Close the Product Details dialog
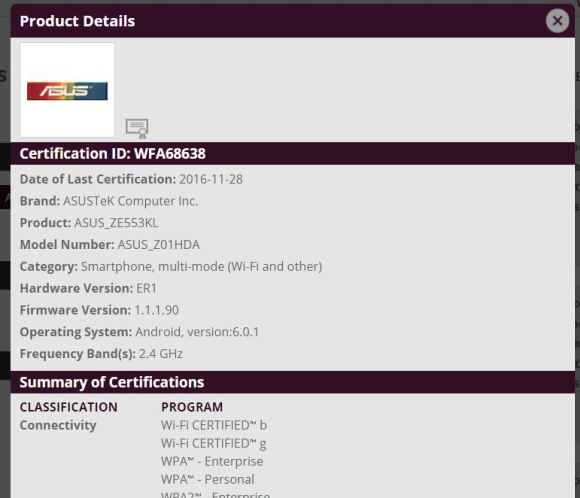The width and height of the screenshot is (580, 498). tap(557, 21)
